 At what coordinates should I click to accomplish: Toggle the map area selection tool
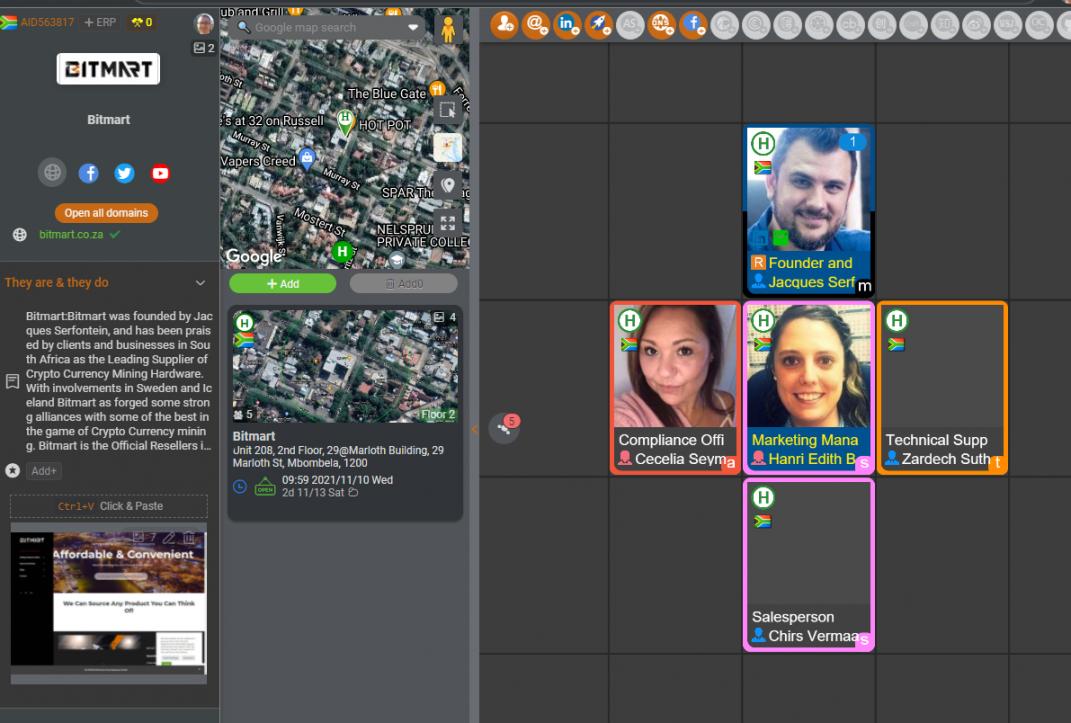(x=447, y=110)
